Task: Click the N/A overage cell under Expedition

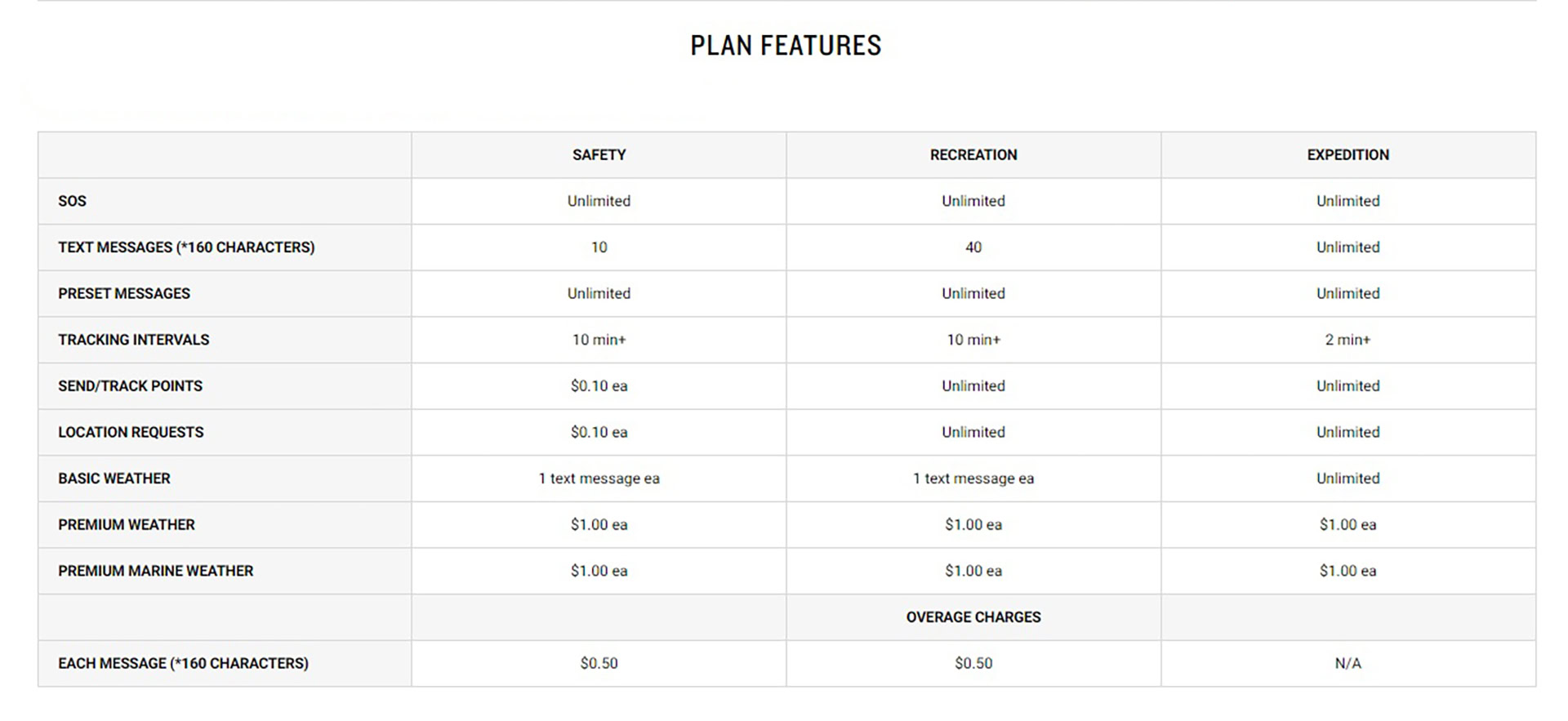Action: pos(1347,664)
